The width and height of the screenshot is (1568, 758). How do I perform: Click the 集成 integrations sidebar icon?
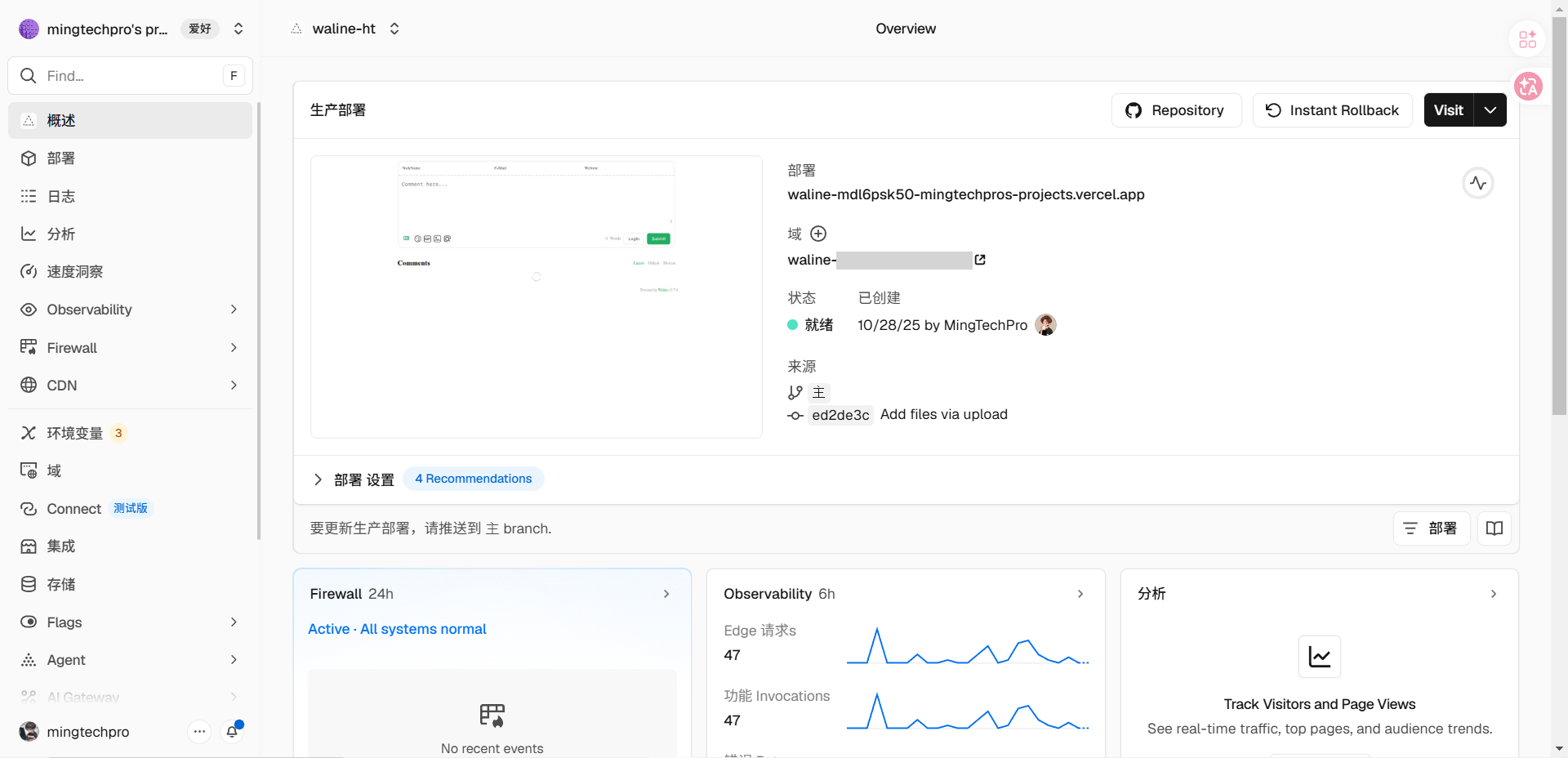click(x=29, y=546)
